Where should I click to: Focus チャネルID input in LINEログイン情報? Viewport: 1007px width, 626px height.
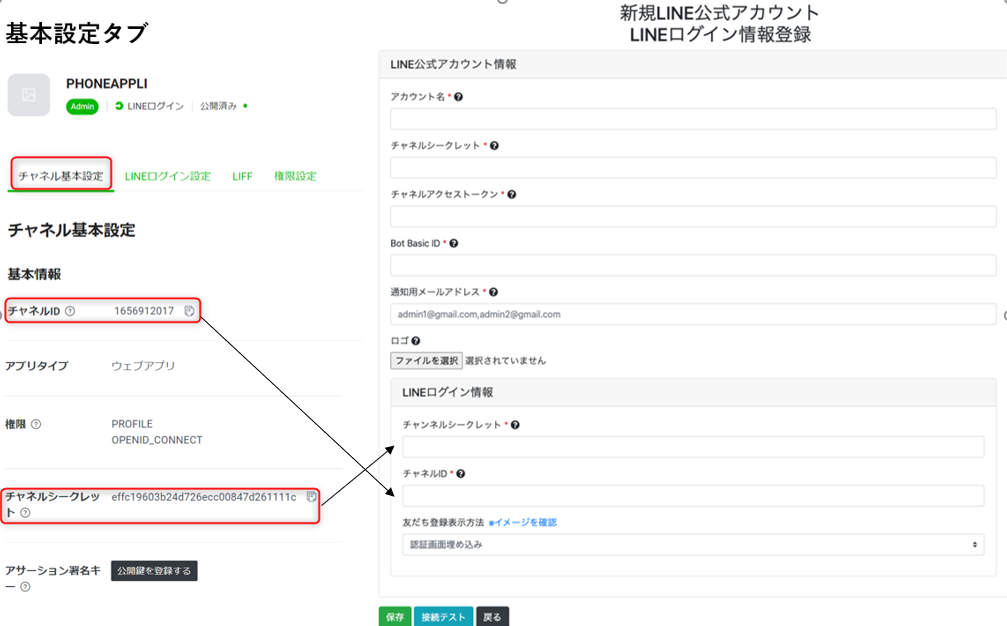point(693,496)
